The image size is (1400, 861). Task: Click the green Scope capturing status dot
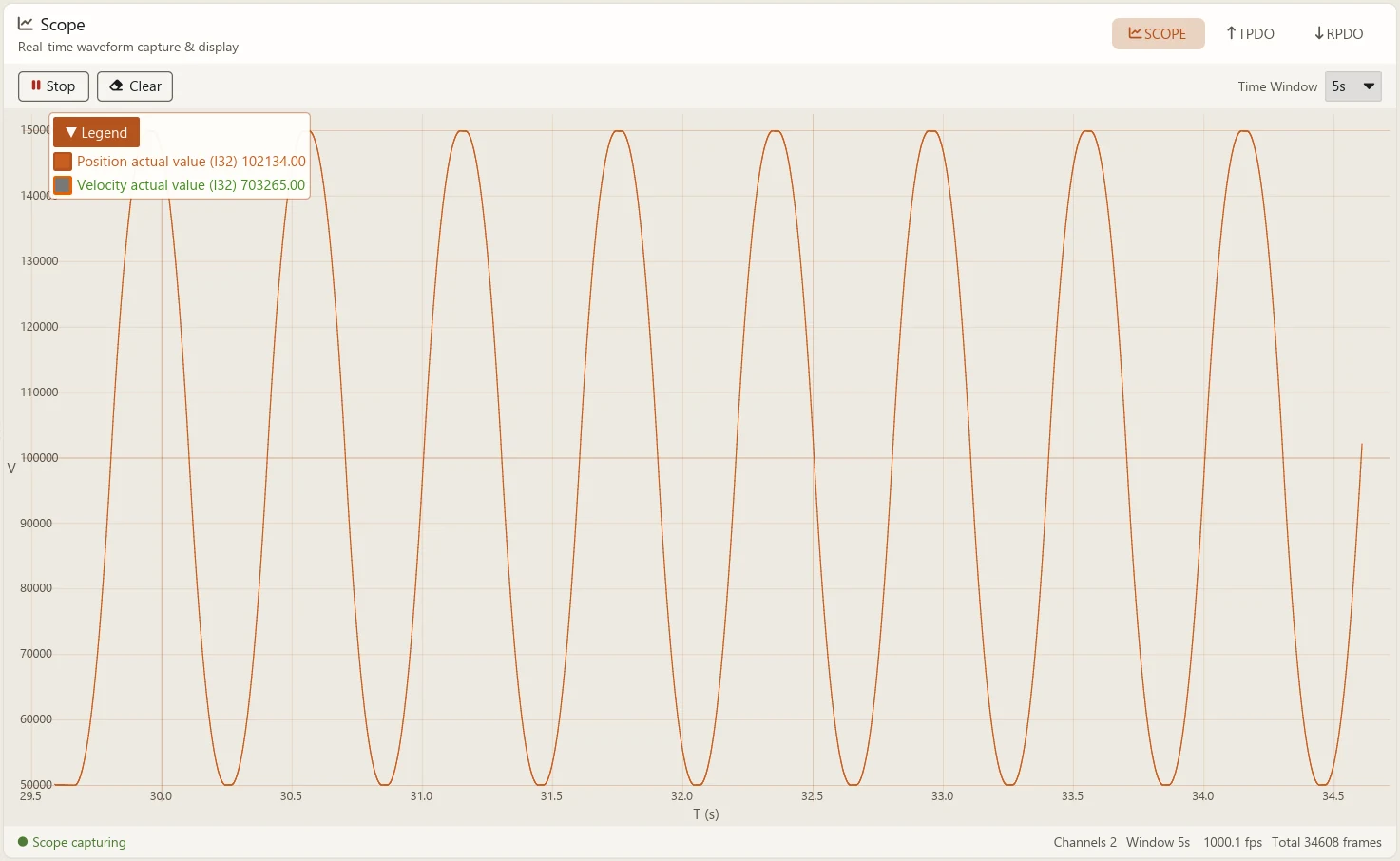(x=23, y=842)
